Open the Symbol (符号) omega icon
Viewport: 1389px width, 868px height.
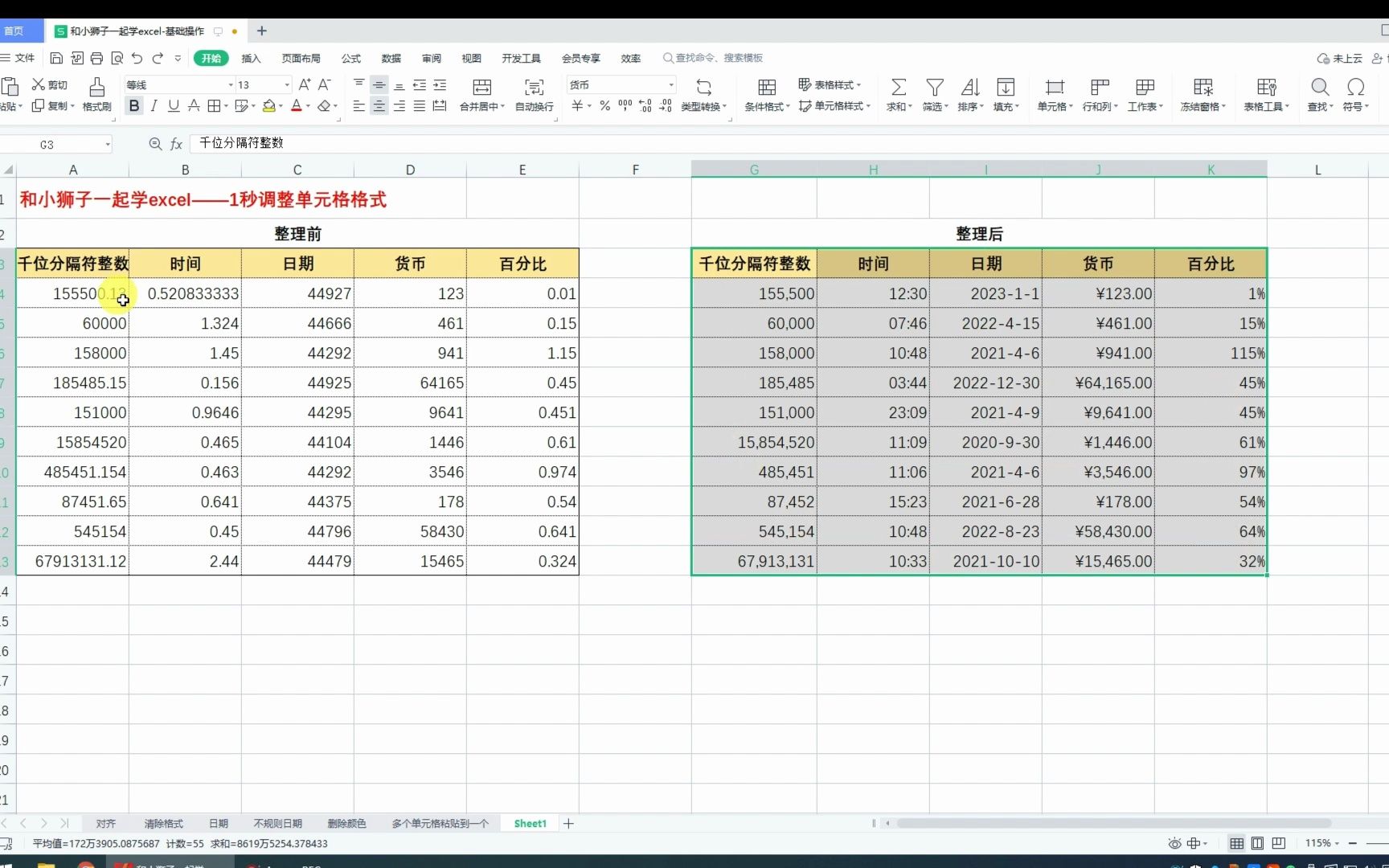1356,87
